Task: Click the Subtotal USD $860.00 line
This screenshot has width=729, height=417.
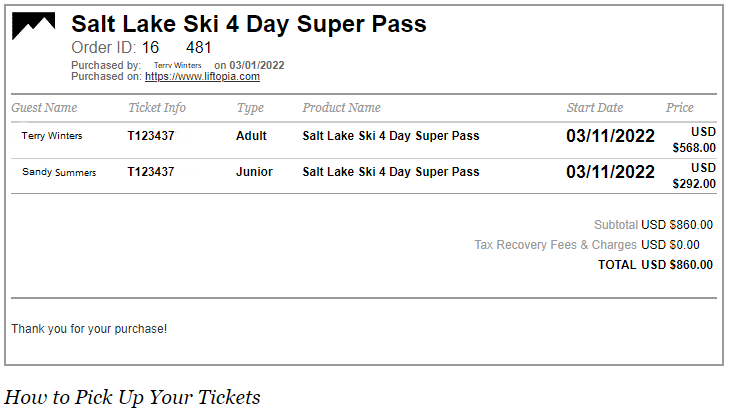Action: (653, 225)
